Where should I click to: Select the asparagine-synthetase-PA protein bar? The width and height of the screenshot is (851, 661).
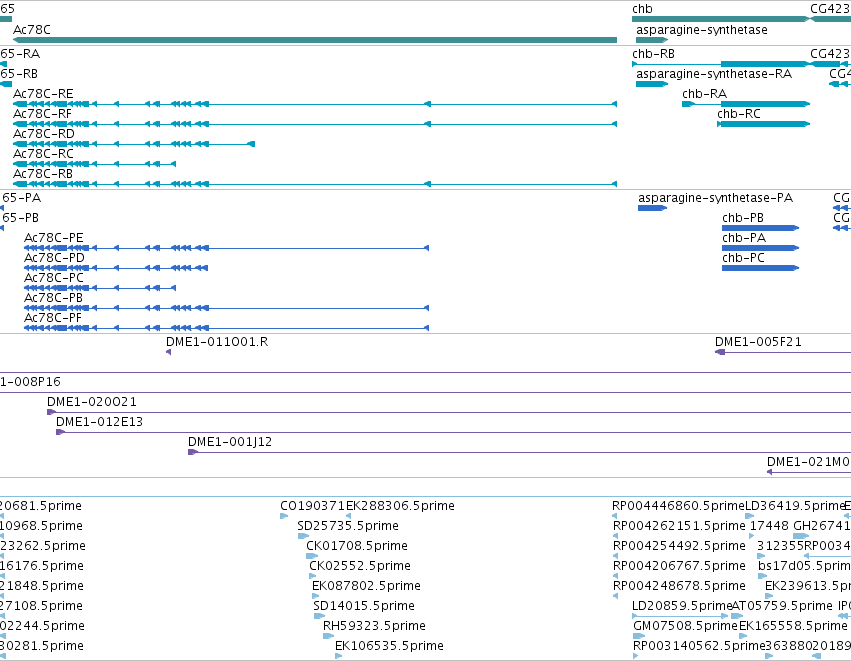(652, 208)
